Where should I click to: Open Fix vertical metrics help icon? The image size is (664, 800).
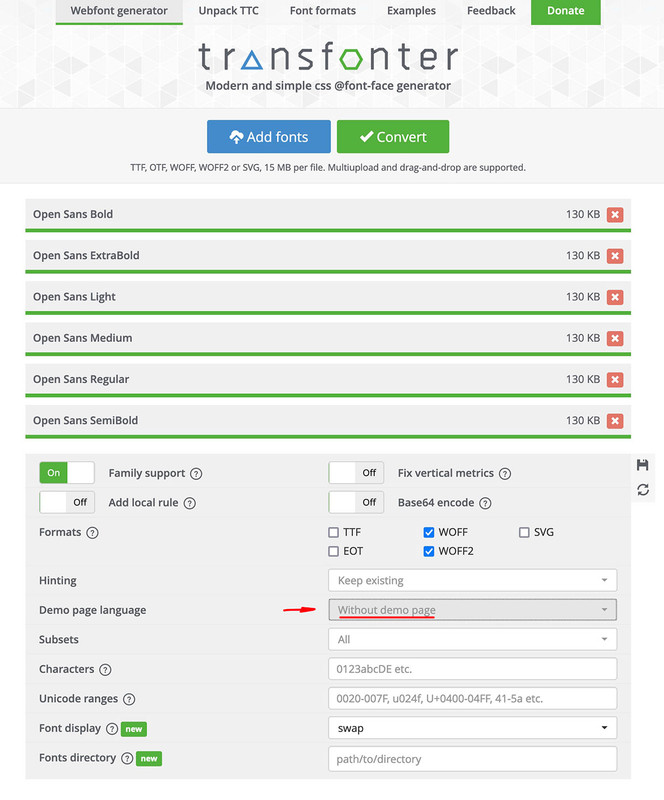pos(505,474)
